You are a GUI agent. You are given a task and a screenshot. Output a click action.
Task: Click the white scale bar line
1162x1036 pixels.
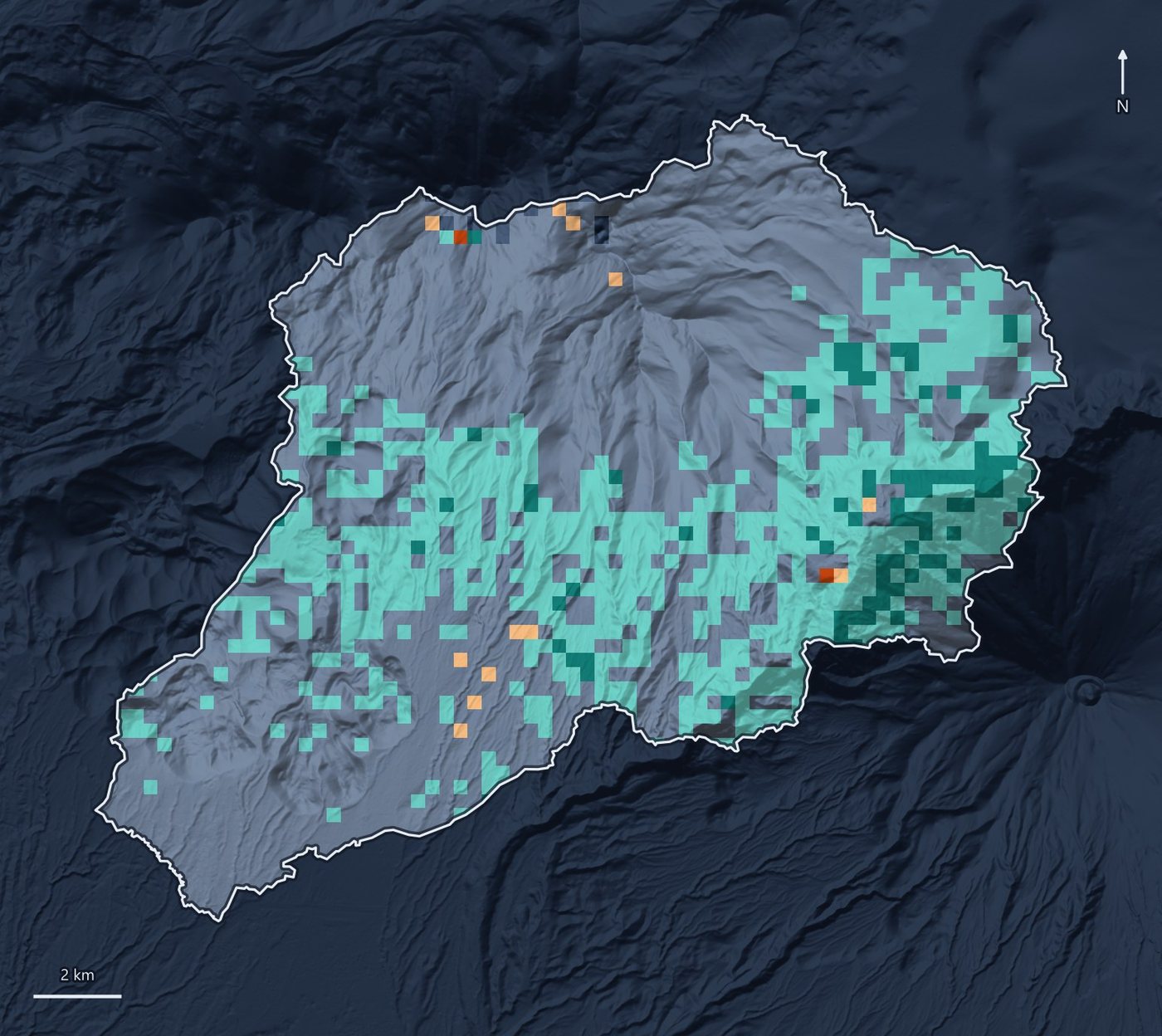pyautogui.click(x=77, y=995)
